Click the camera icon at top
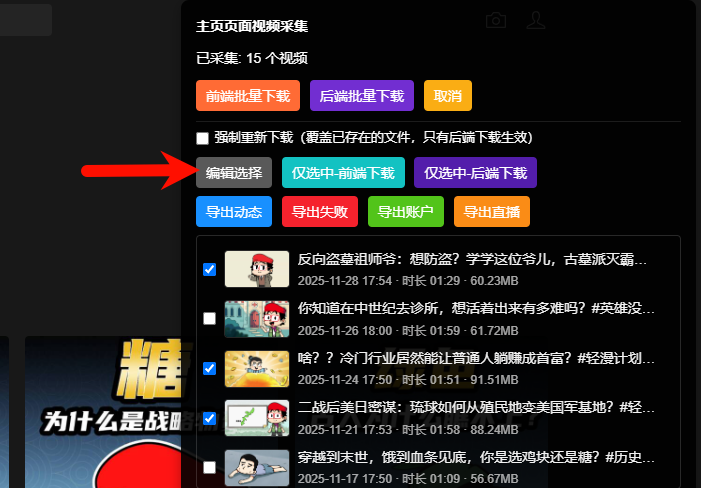701x488 pixels. click(x=495, y=20)
